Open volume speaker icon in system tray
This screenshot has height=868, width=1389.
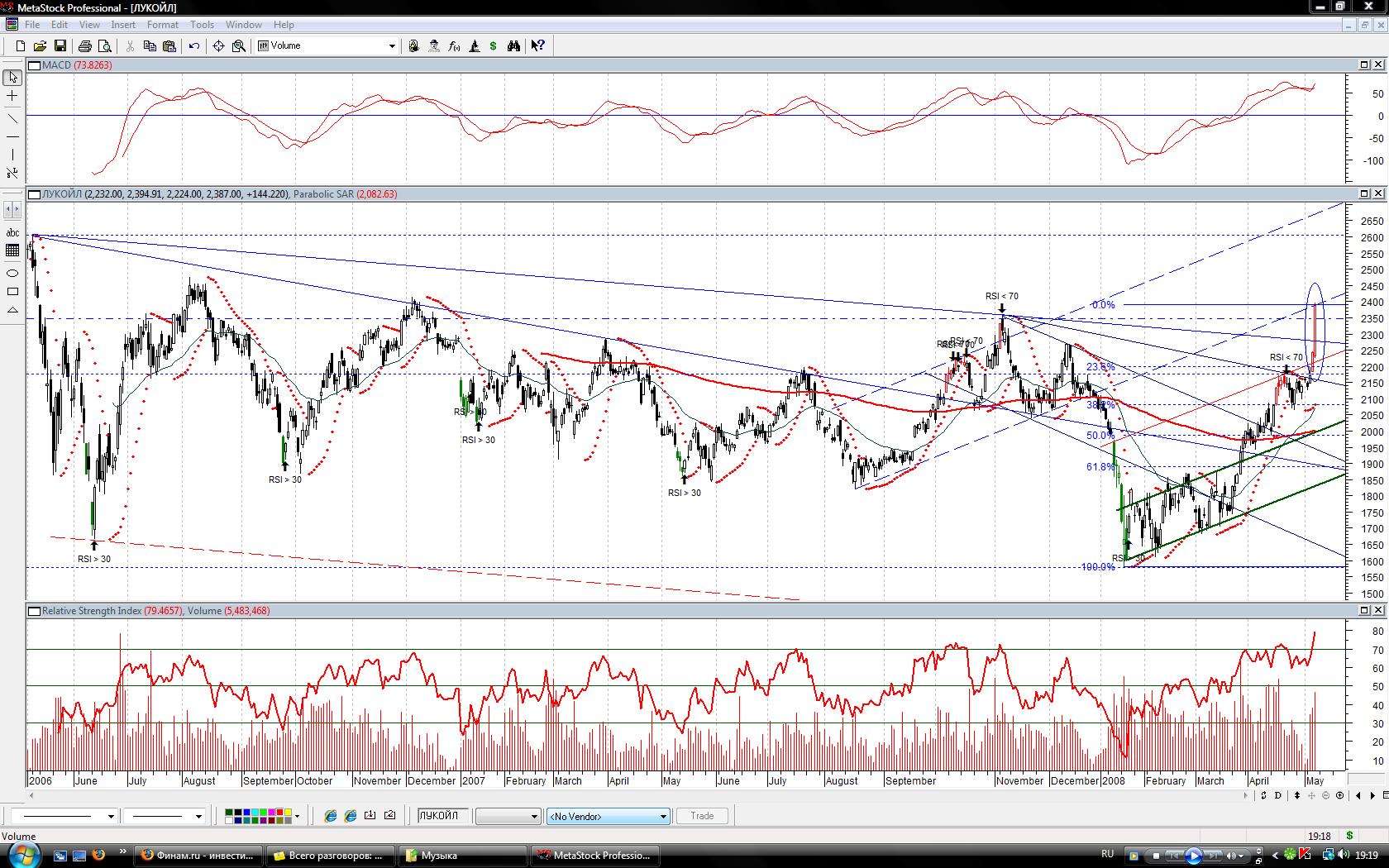pos(1344,856)
